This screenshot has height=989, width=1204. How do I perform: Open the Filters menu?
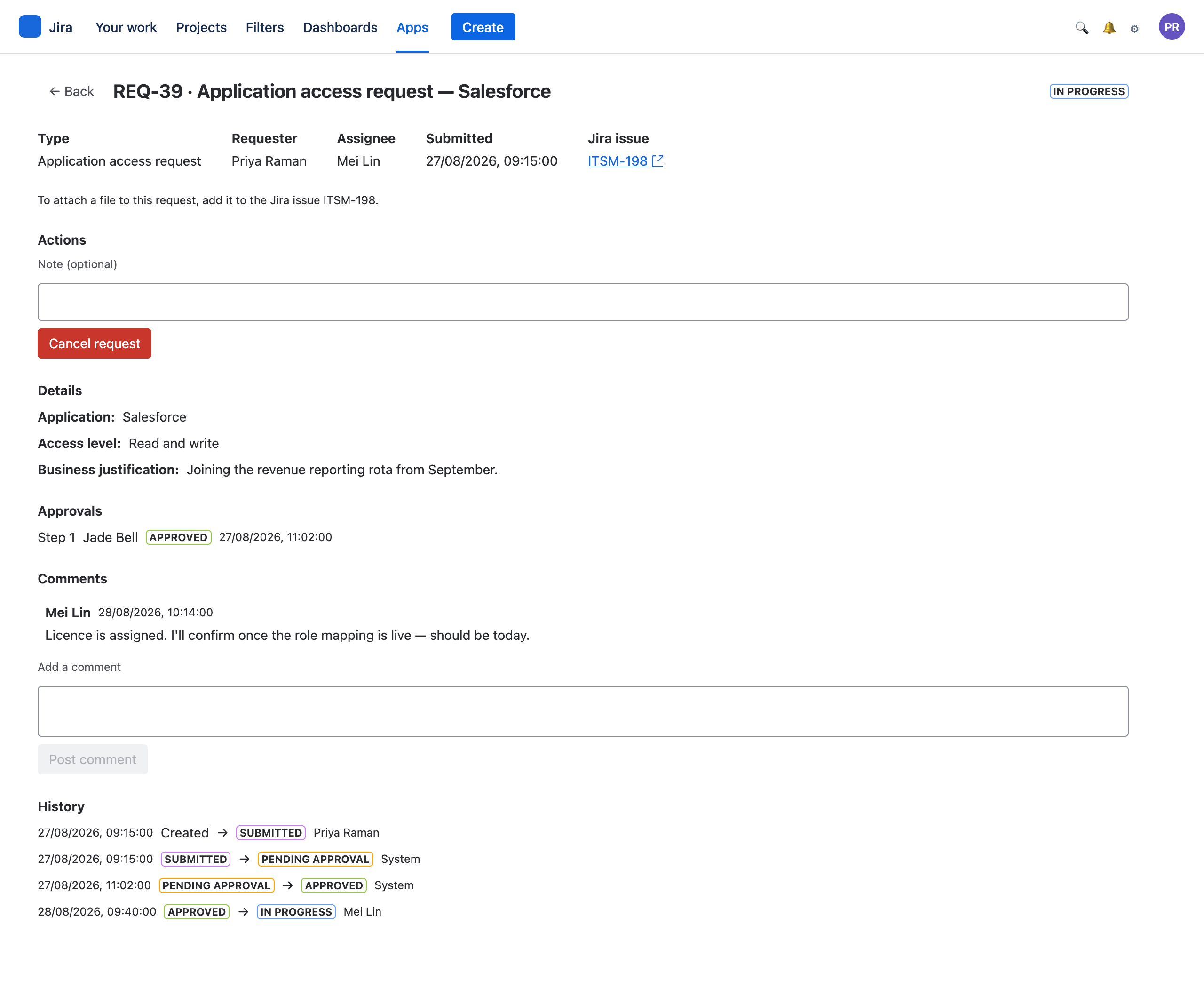point(265,27)
